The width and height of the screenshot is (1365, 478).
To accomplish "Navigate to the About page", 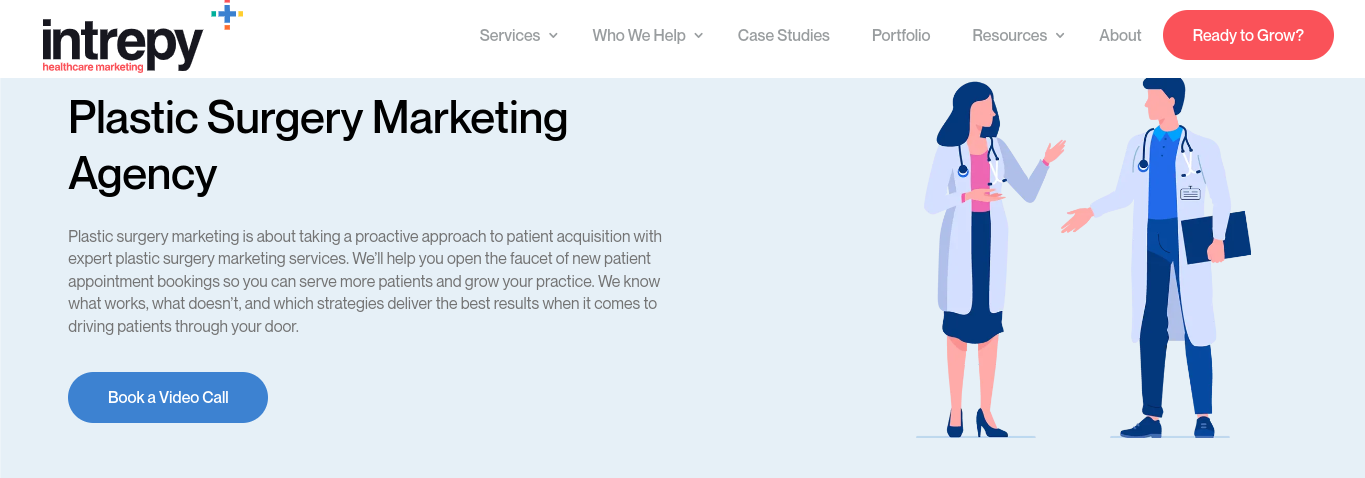I will [x=1120, y=36].
